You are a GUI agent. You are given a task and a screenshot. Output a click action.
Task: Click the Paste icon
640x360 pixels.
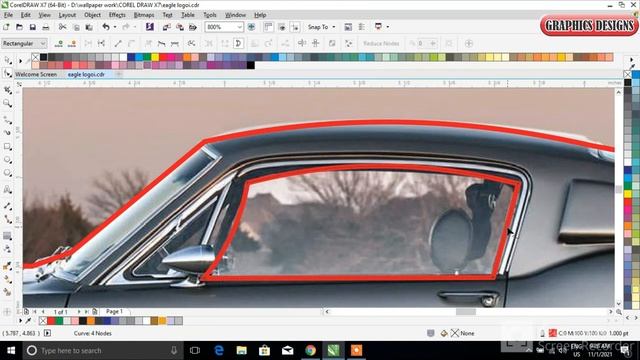pyautogui.click(x=89, y=27)
